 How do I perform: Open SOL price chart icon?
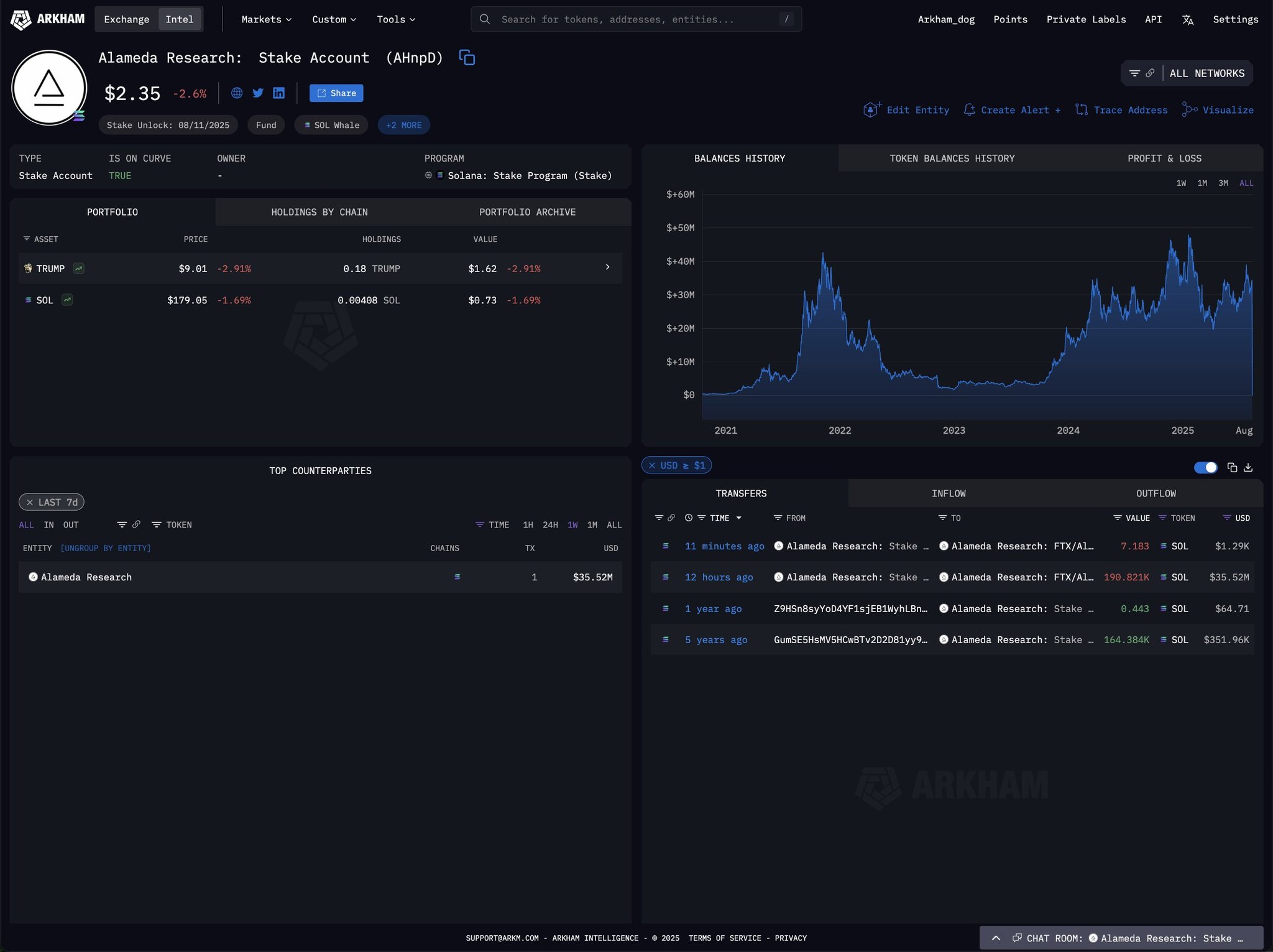tap(67, 300)
